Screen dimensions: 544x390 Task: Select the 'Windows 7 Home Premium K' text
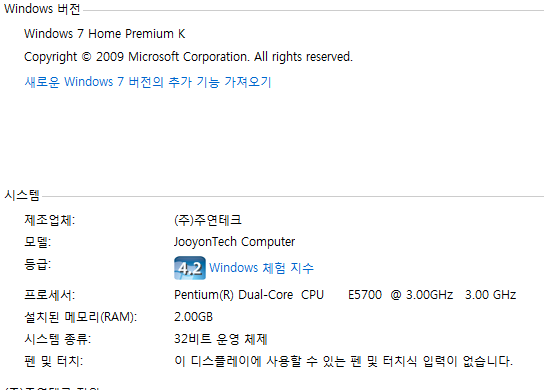coord(104,34)
